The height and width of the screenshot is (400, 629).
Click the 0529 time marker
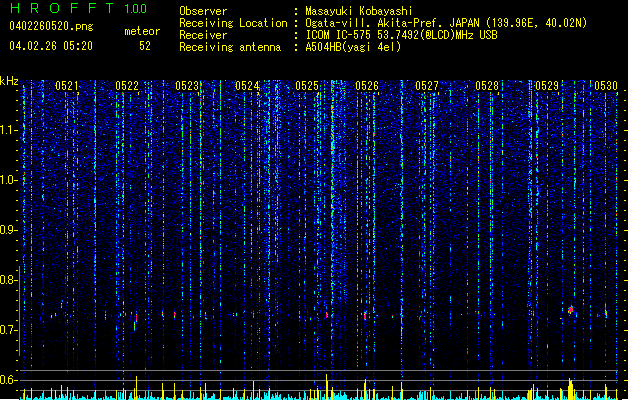(x=547, y=86)
